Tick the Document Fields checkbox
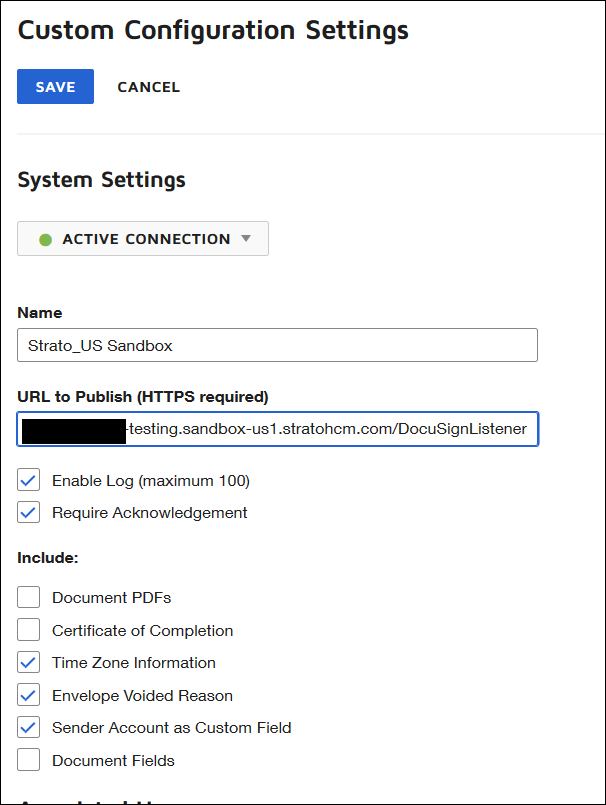The image size is (606, 805). (x=29, y=760)
